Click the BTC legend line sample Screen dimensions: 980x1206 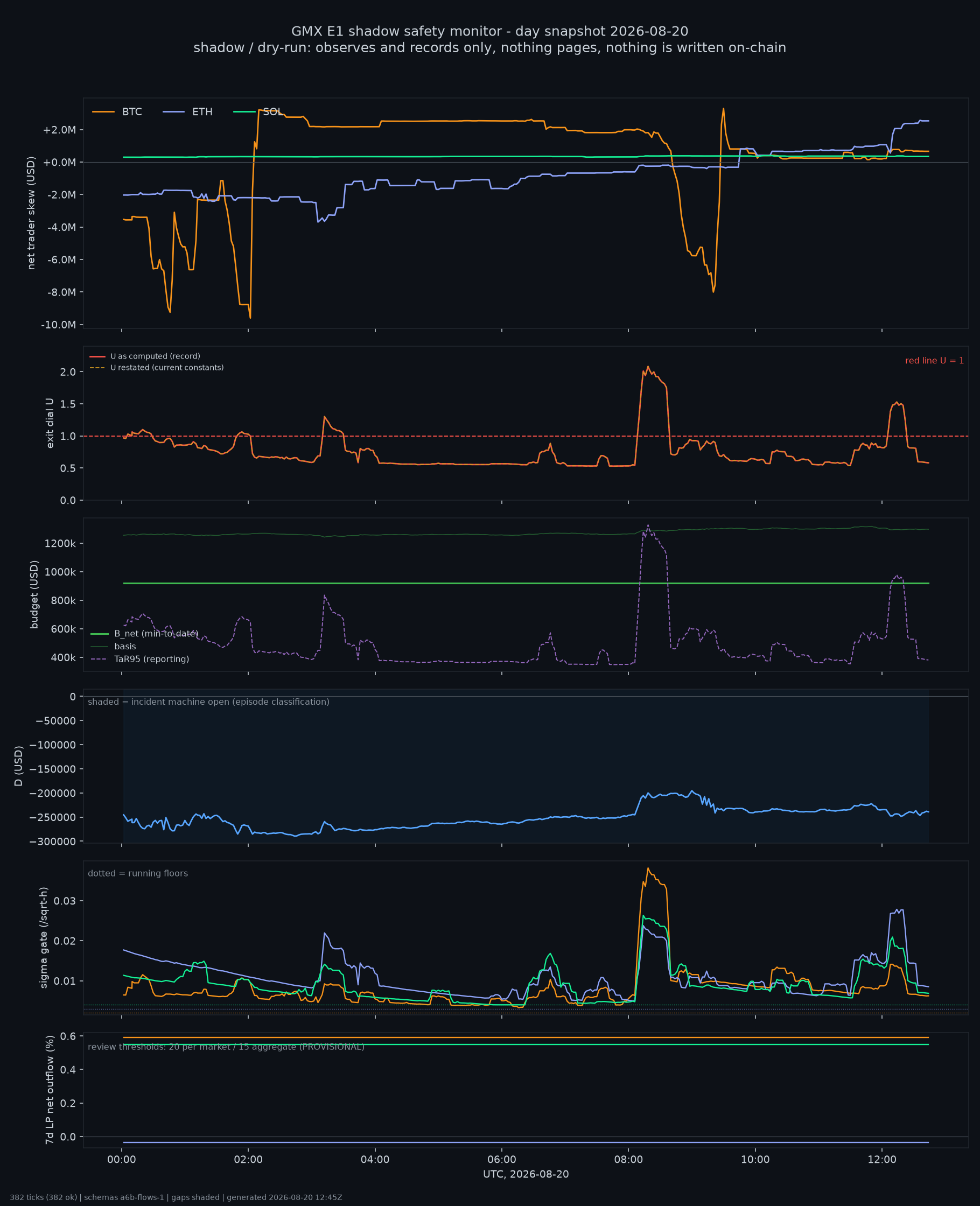click(103, 113)
